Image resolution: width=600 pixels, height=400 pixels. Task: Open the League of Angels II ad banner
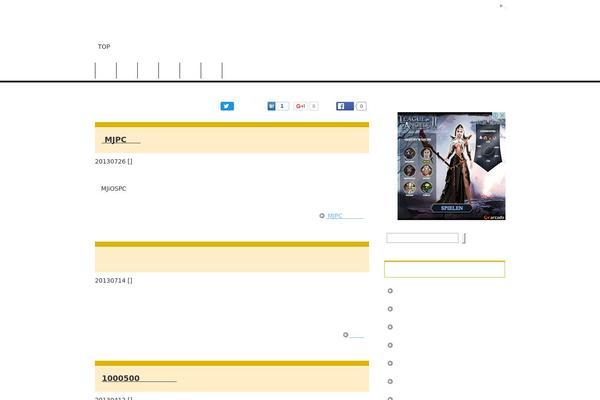[452, 166]
